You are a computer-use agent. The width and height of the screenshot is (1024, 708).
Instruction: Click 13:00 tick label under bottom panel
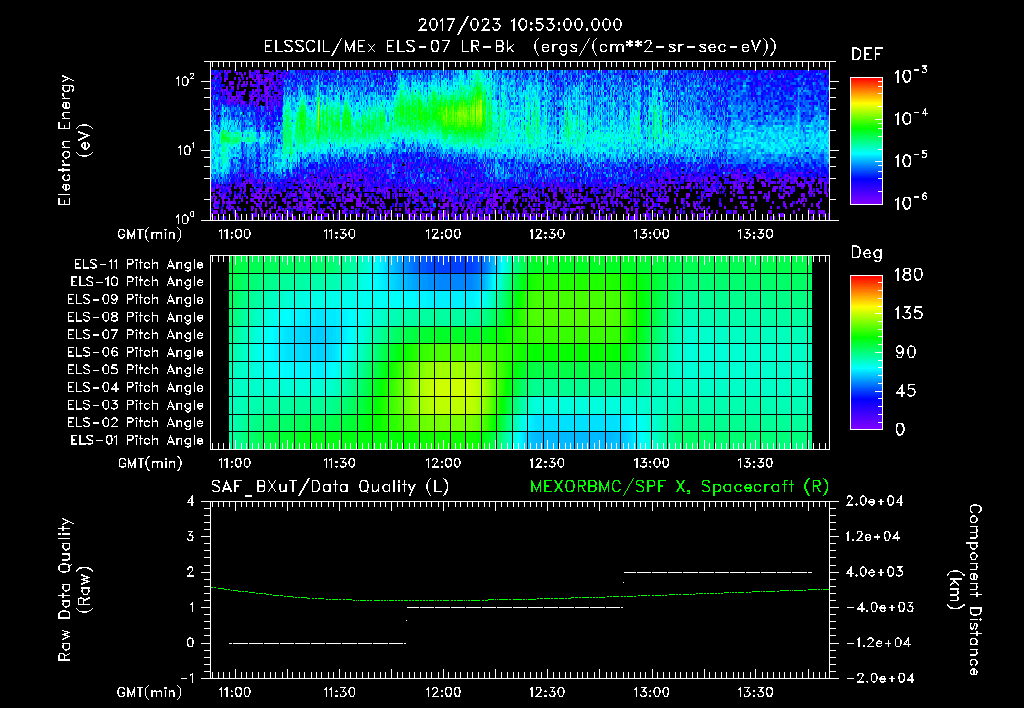point(651,692)
